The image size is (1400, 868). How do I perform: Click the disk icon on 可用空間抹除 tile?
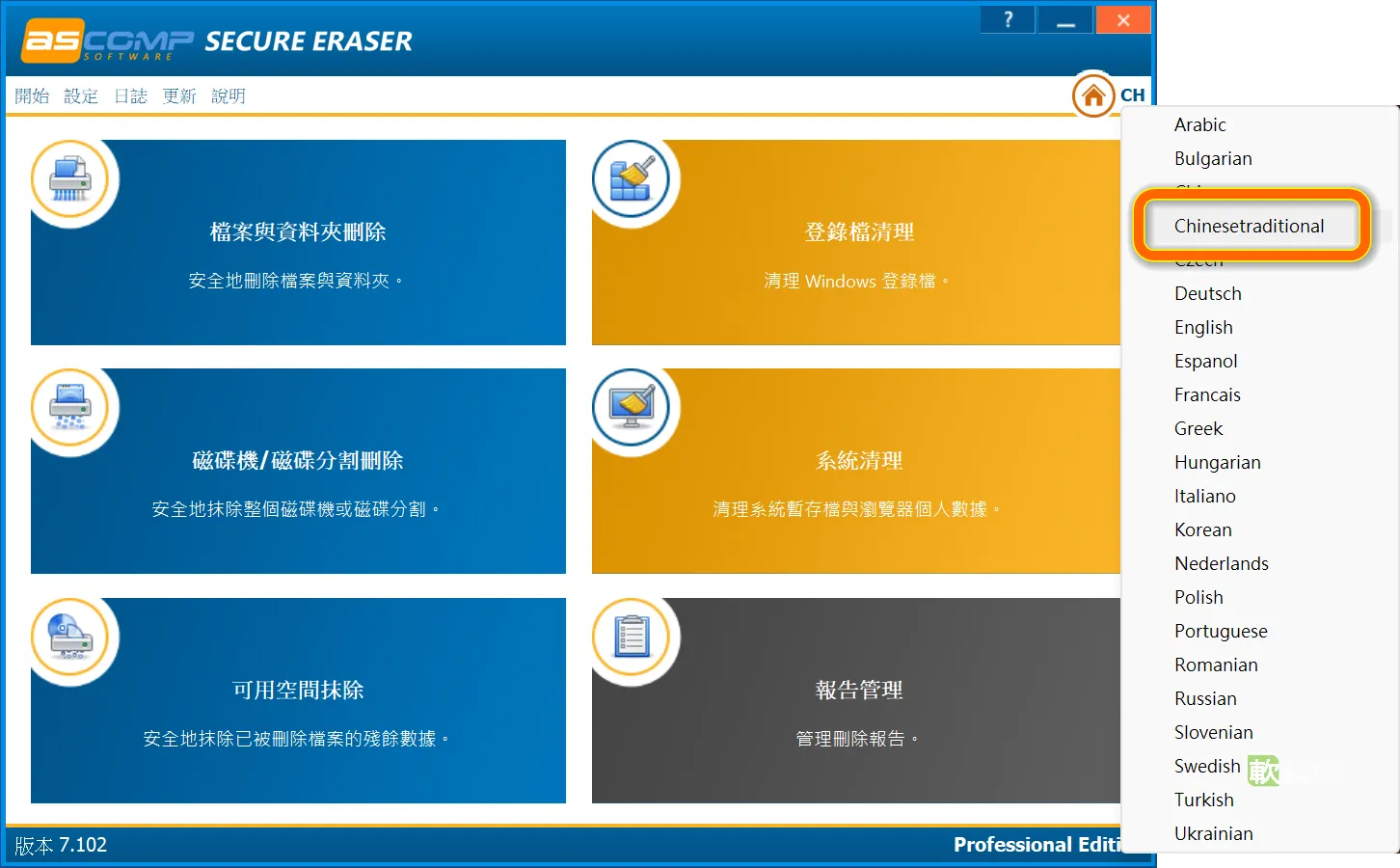pyautogui.click(x=72, y=637)
